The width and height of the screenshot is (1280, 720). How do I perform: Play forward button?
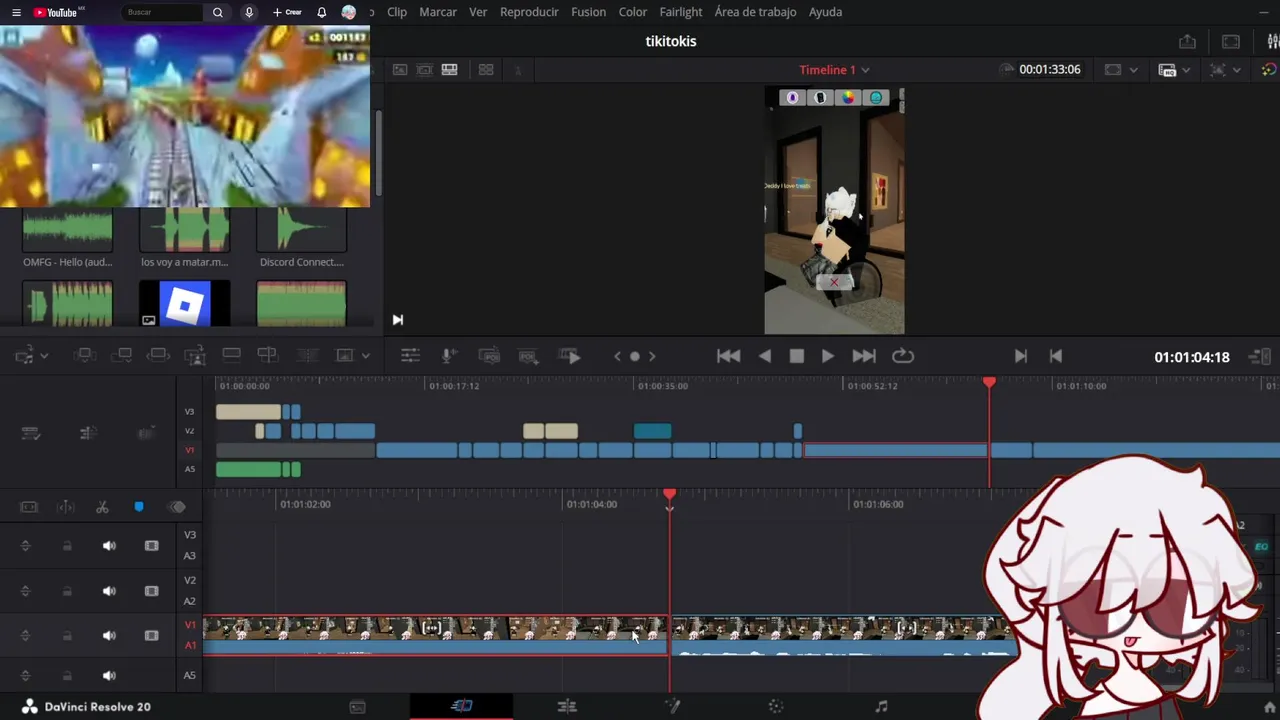828,356
